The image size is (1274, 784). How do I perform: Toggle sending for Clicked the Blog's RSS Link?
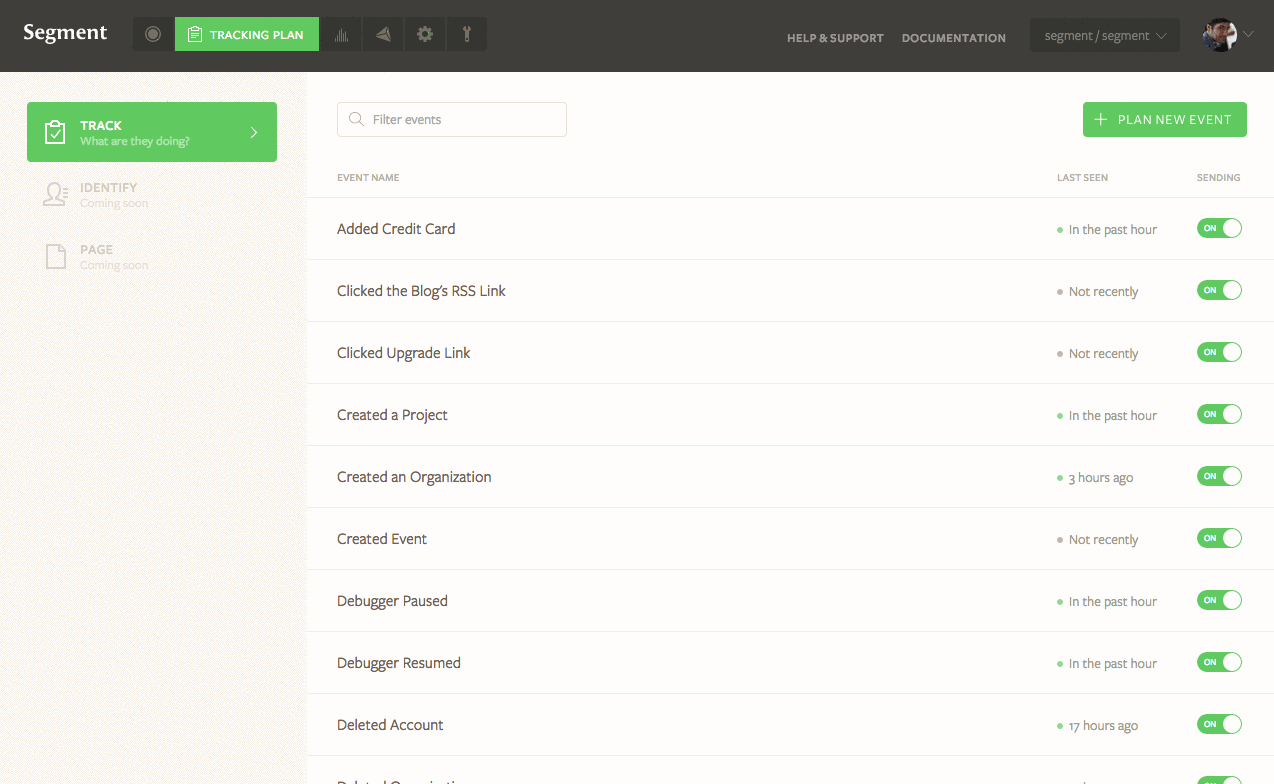pyautogui.click(x=1219, y=290)
